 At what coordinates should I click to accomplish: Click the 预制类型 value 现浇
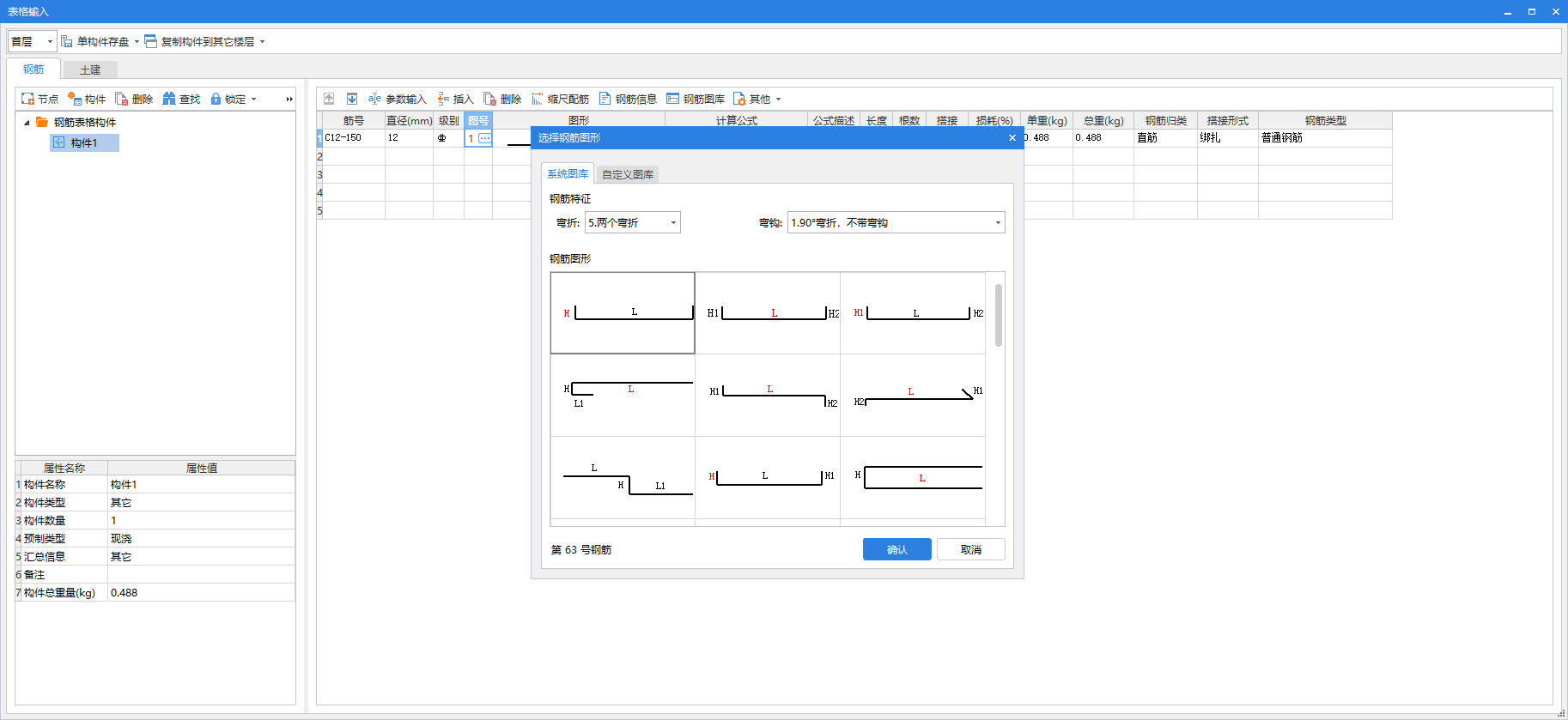201,539
